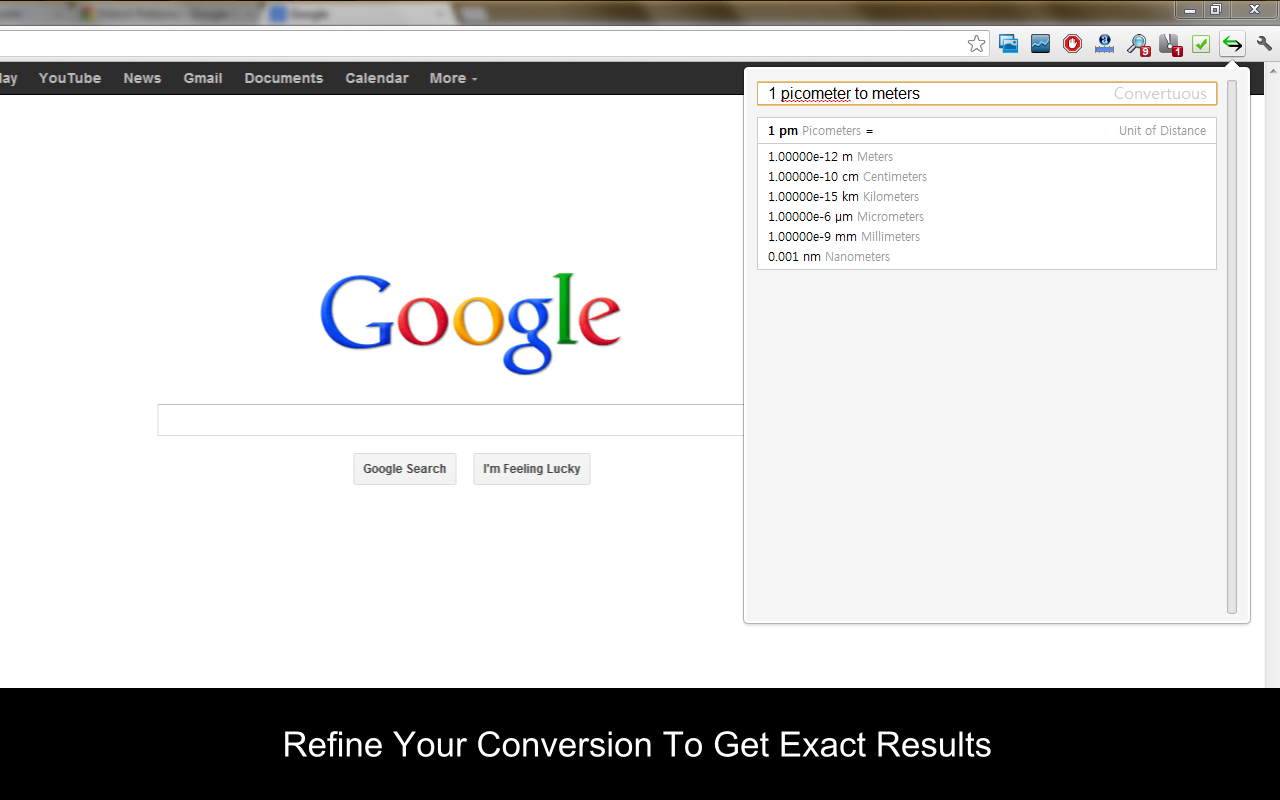1280x800 pixels.
Task: Click the magnifier extension with badge 9
Action: click(1137, 45)
